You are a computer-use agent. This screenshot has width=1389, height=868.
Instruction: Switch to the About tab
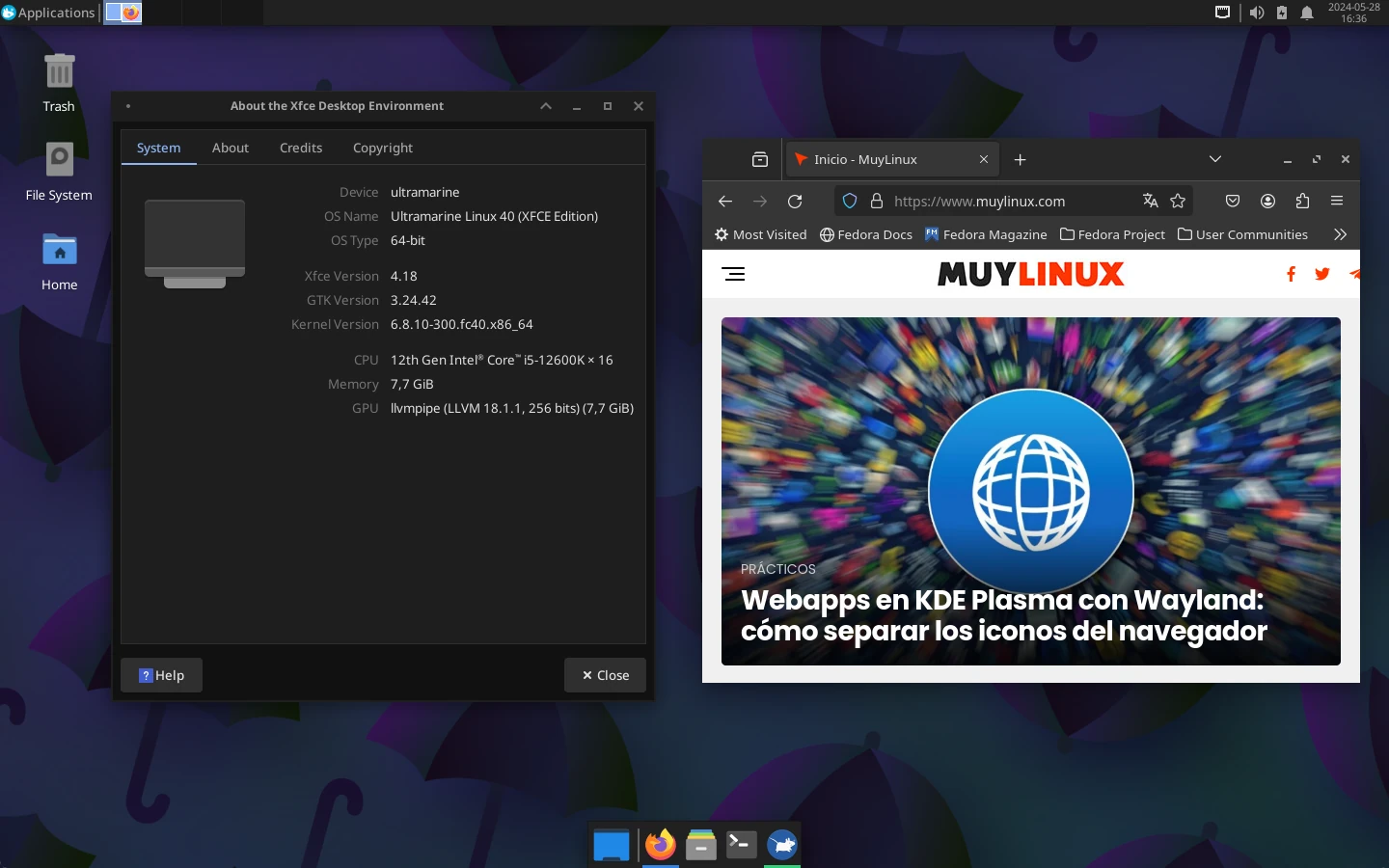pyautogui.click(x=231, y=148)
